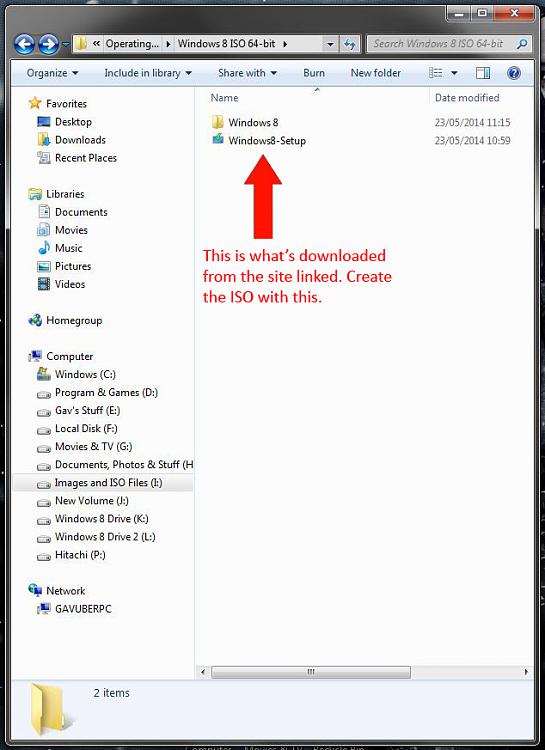This screenshot has width=545, height=750.
Task: Click the 23/05/2014 11:15 date cell
Action: point(472,122)
